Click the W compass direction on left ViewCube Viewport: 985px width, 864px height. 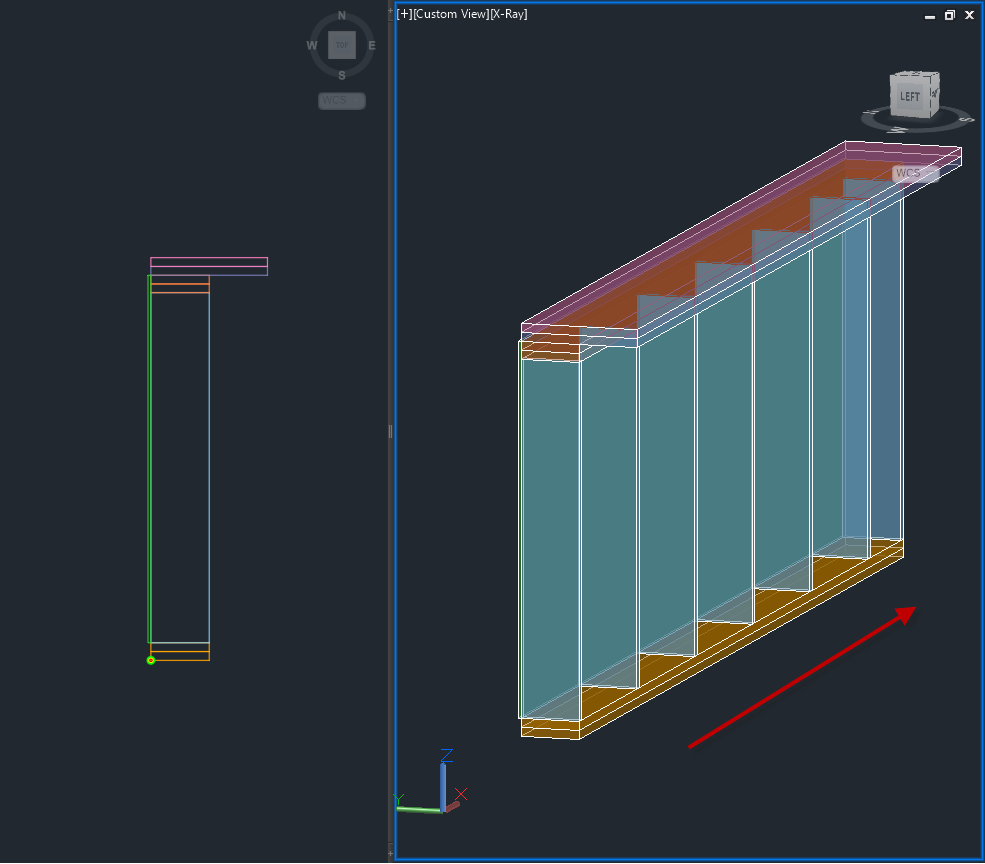coord(312,45)
